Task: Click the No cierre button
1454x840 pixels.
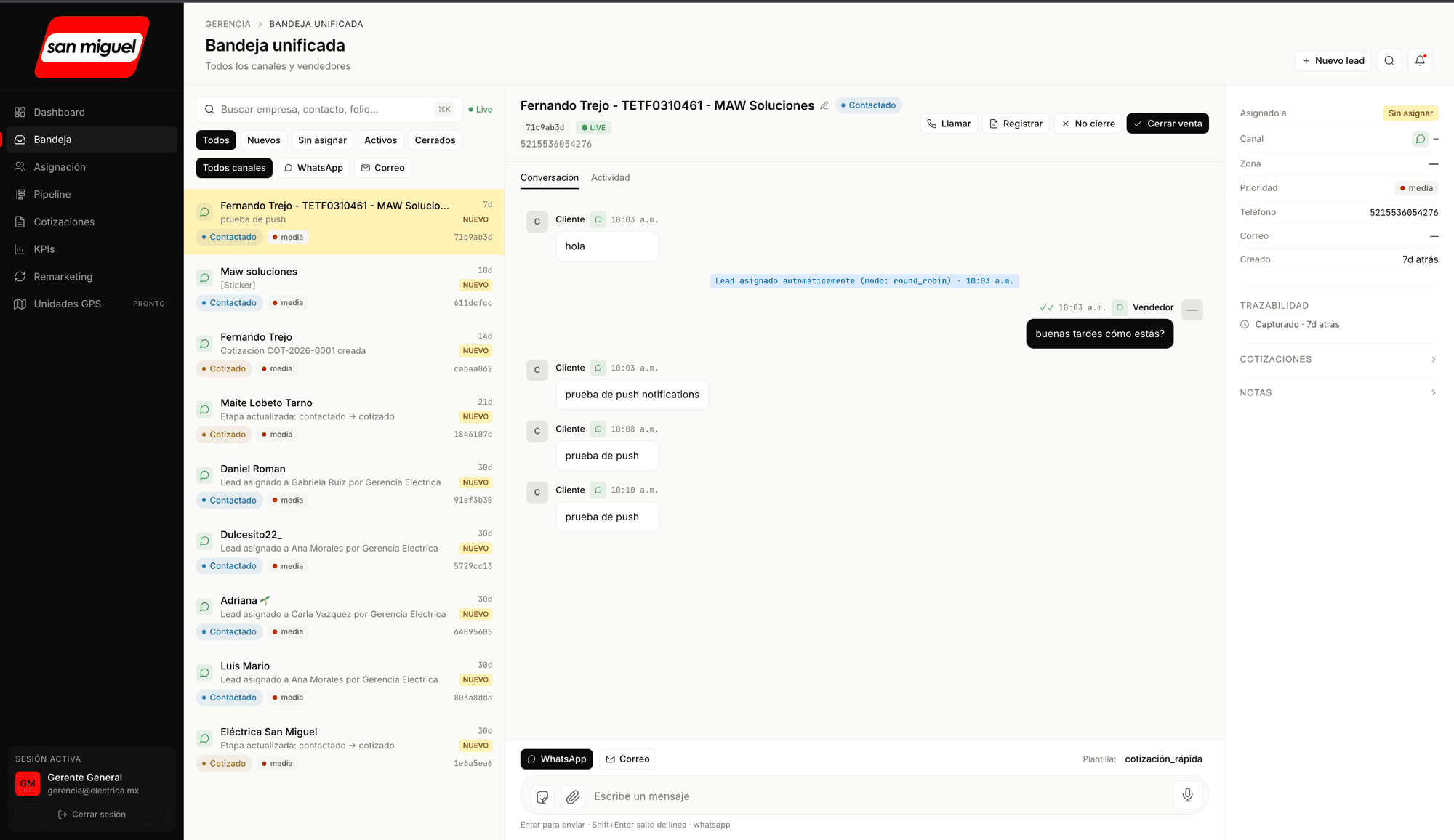Action: [1088, 124]
